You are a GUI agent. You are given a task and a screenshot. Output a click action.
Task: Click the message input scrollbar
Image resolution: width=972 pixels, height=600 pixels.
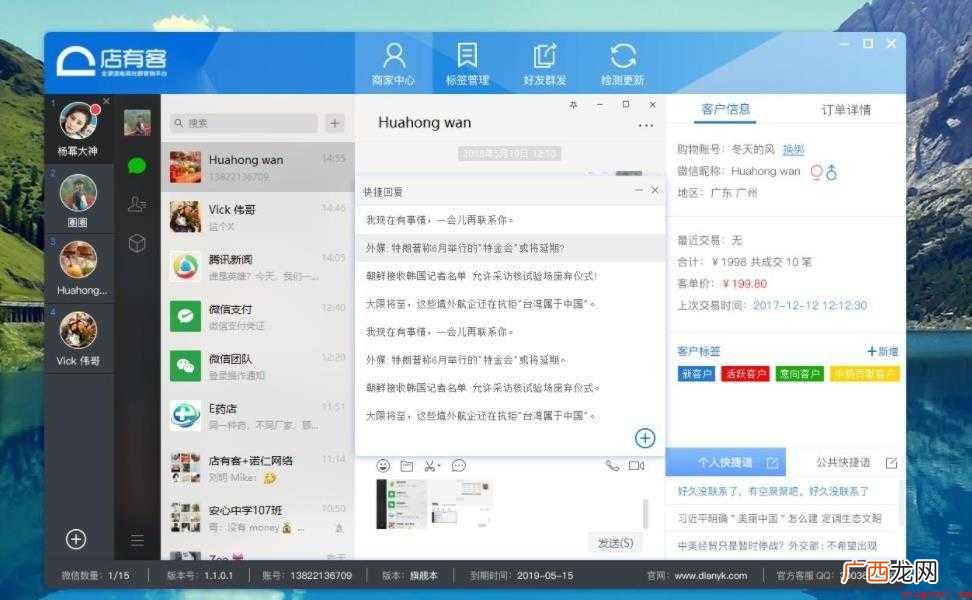click(x=645, y=513)
